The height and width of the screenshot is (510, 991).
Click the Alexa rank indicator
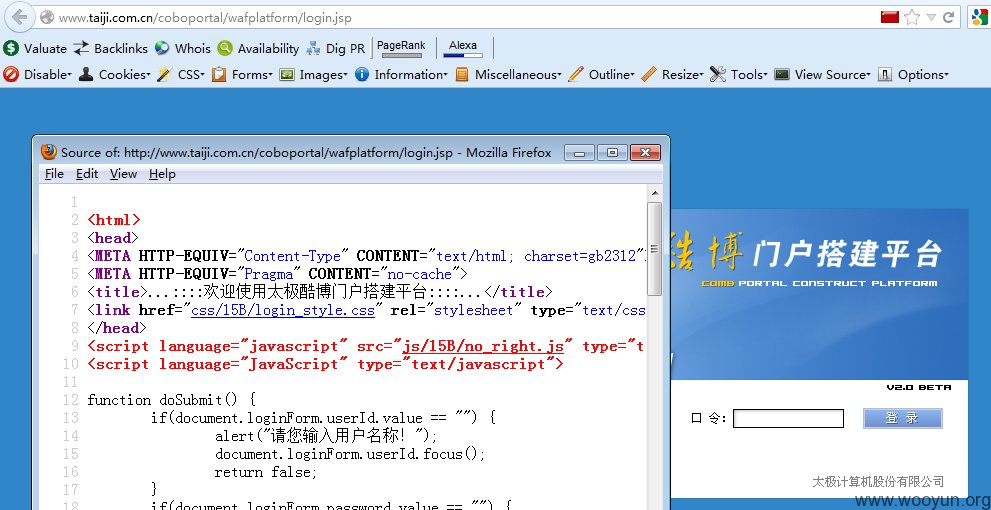(463, 48)
